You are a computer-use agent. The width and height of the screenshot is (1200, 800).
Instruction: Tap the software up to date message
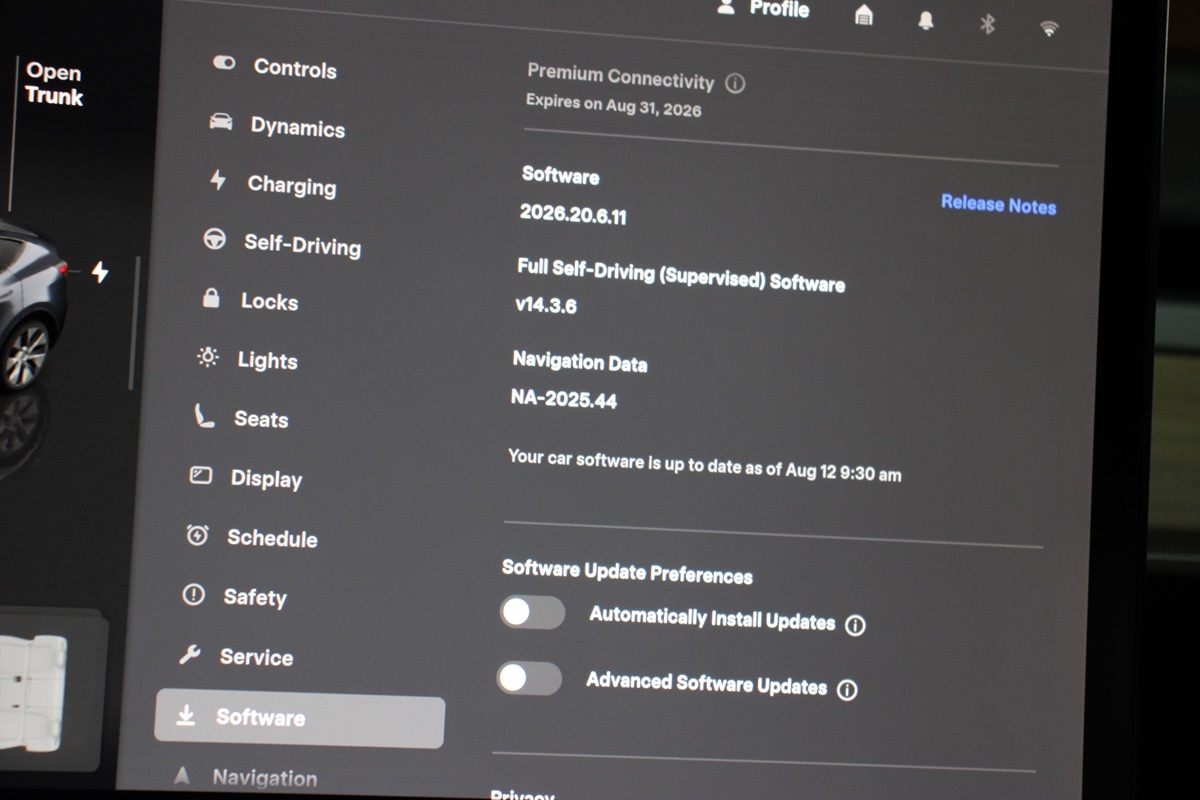(x=704, y=465)
